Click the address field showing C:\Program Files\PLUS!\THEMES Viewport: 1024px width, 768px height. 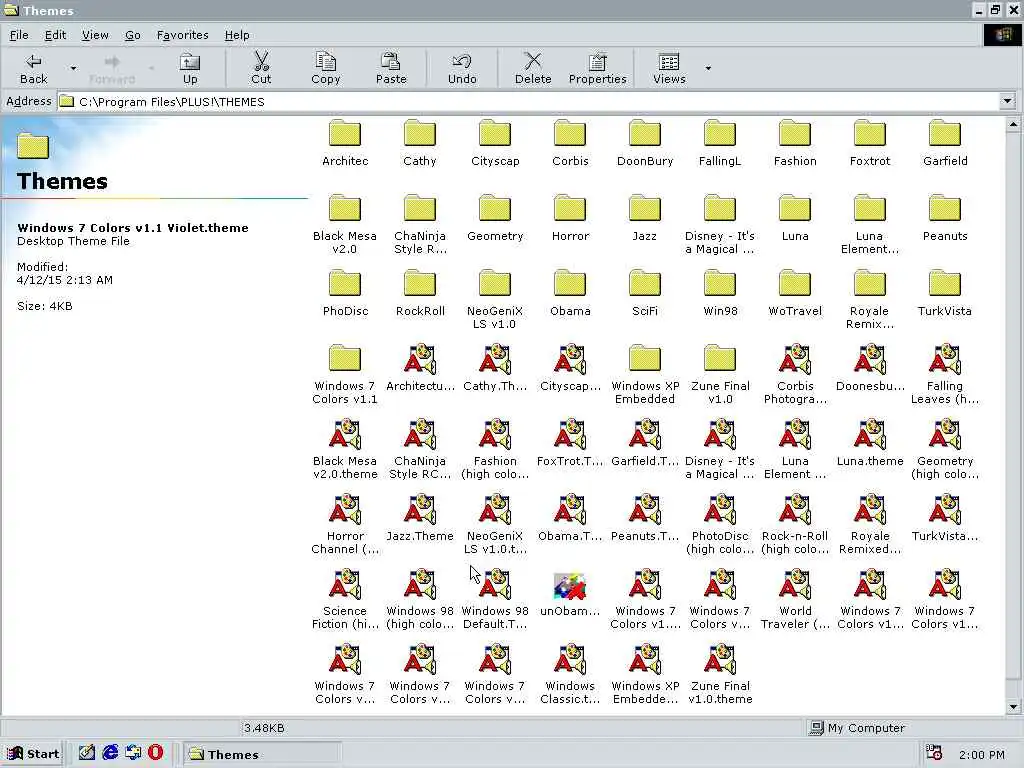tap(528, 102)
